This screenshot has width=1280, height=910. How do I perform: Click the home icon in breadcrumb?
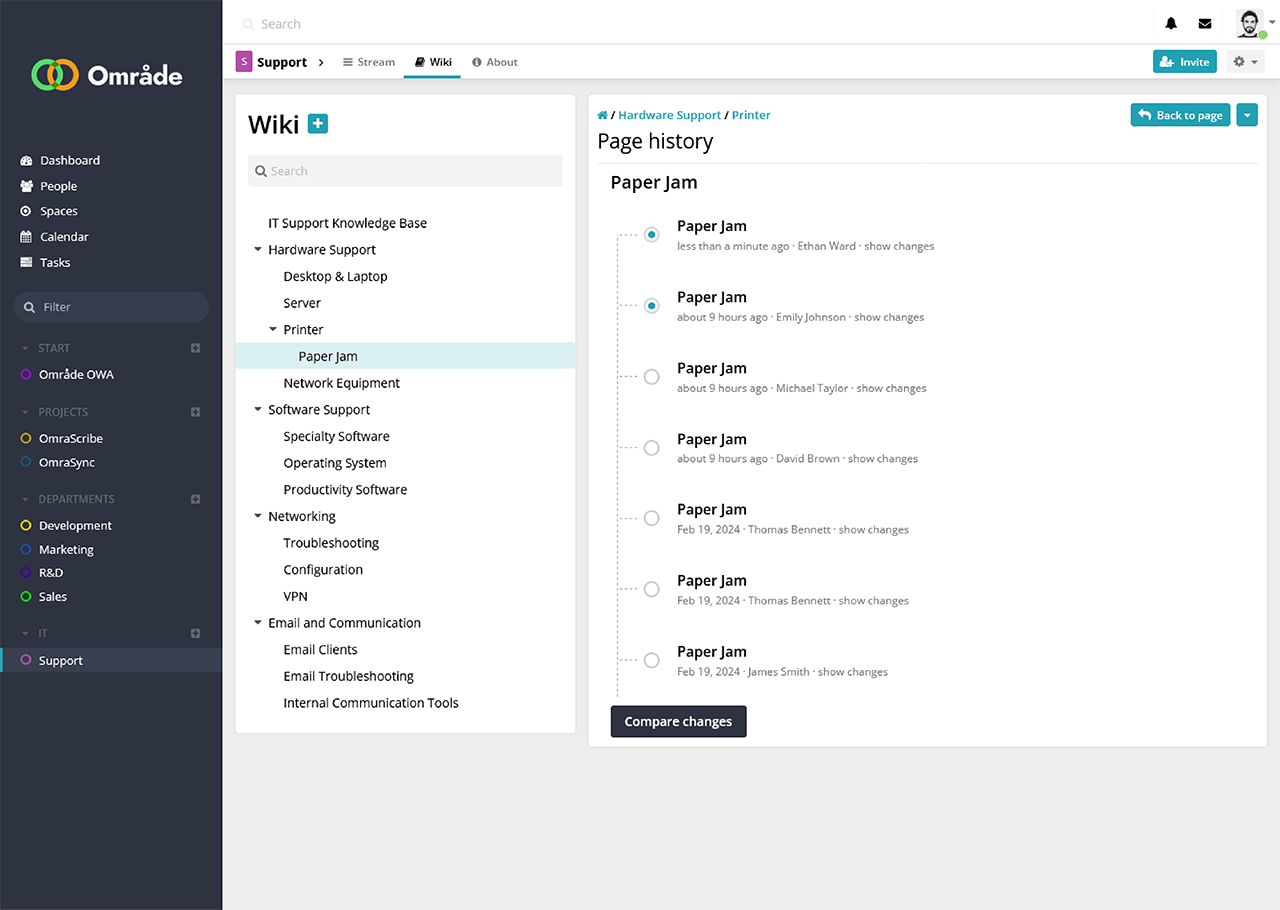(602, 116)
